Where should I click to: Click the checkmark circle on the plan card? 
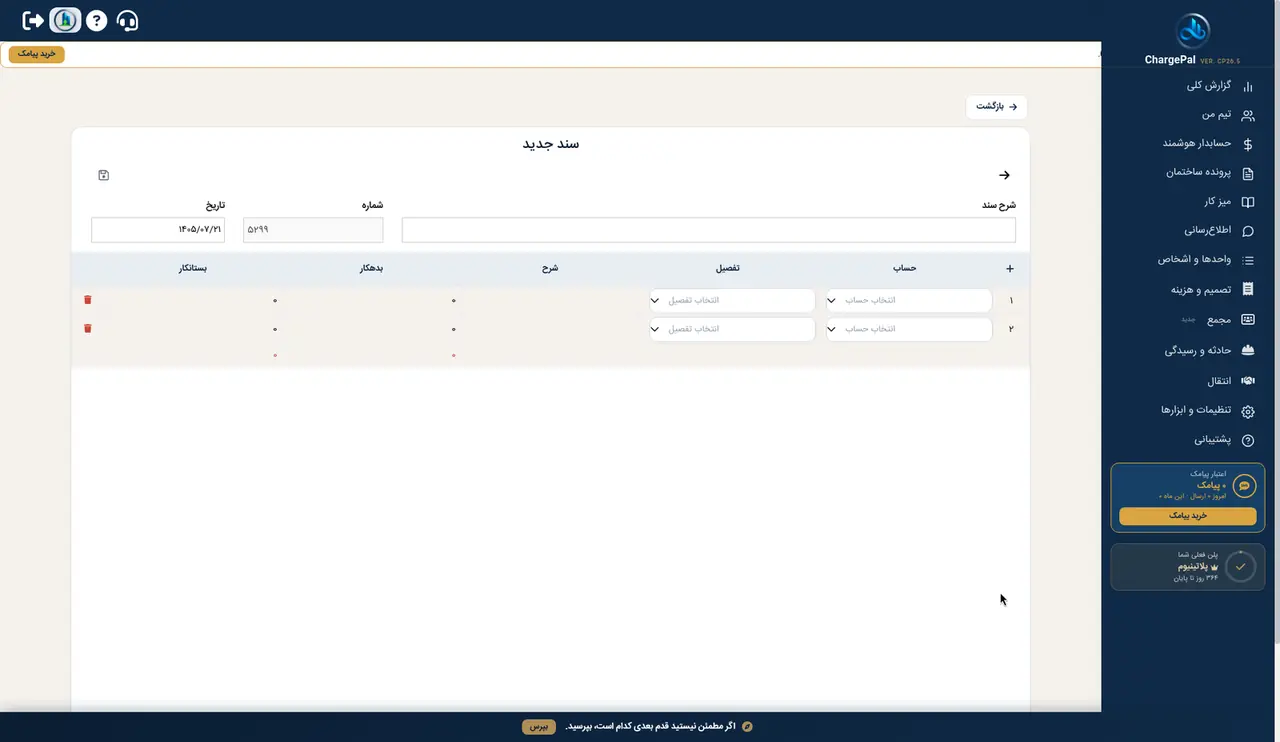[x=1240, y=566]
